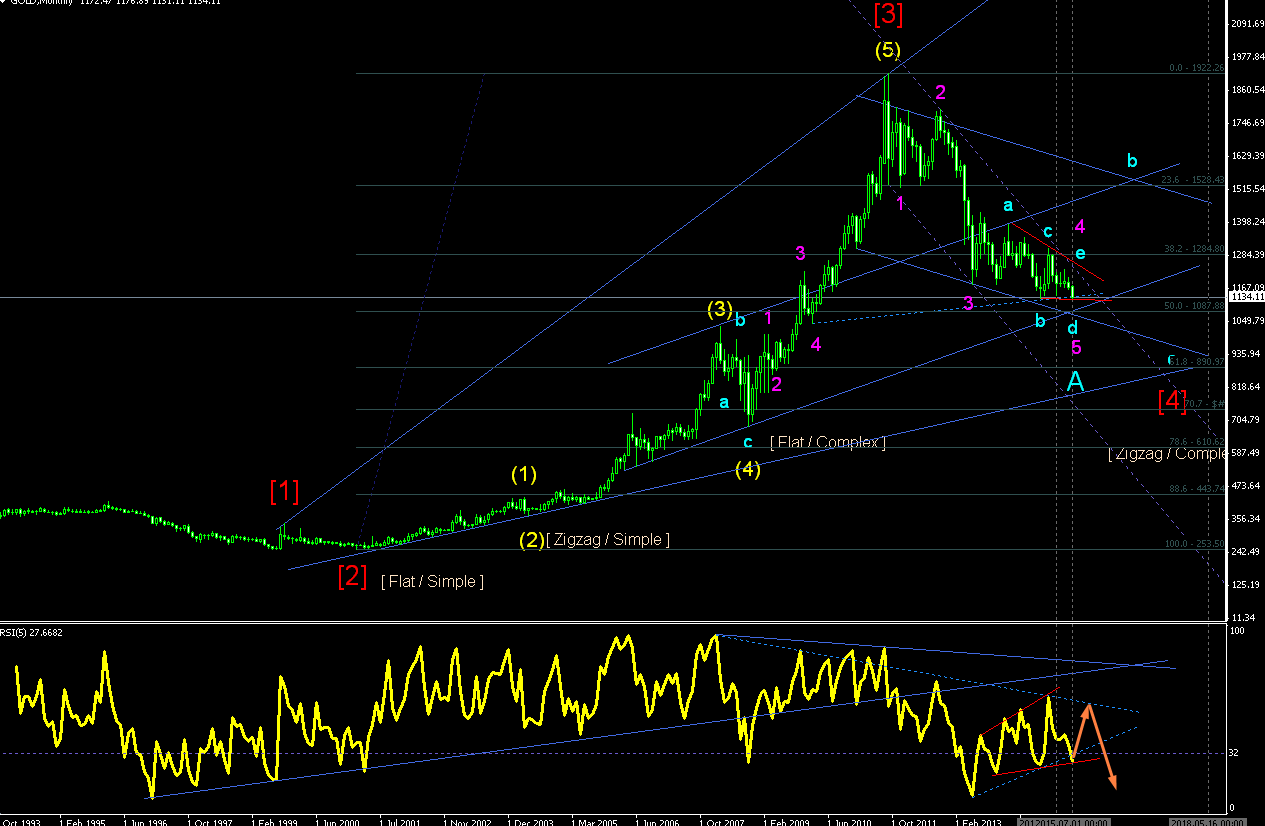Click the magenta 5 wave label

tap(1076, 348)
